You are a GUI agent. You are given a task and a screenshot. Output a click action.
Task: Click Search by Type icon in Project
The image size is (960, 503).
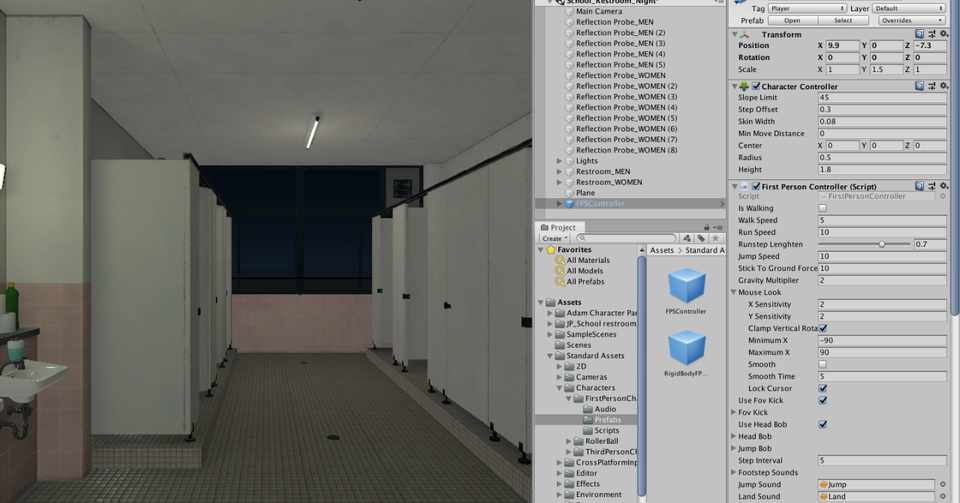687,238
